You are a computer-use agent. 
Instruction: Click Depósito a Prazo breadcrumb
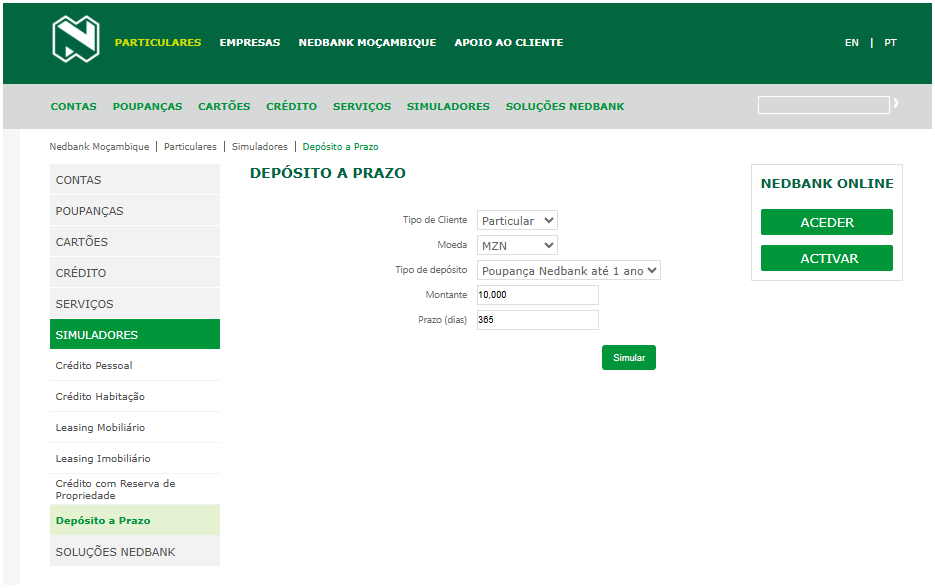click(340, 147)
